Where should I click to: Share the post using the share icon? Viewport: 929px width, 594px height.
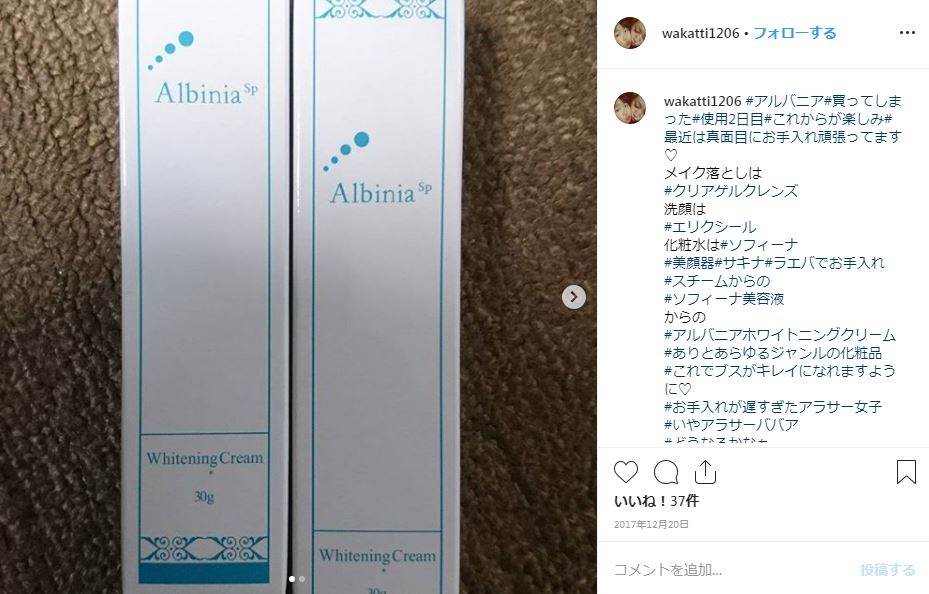point(705,472)
